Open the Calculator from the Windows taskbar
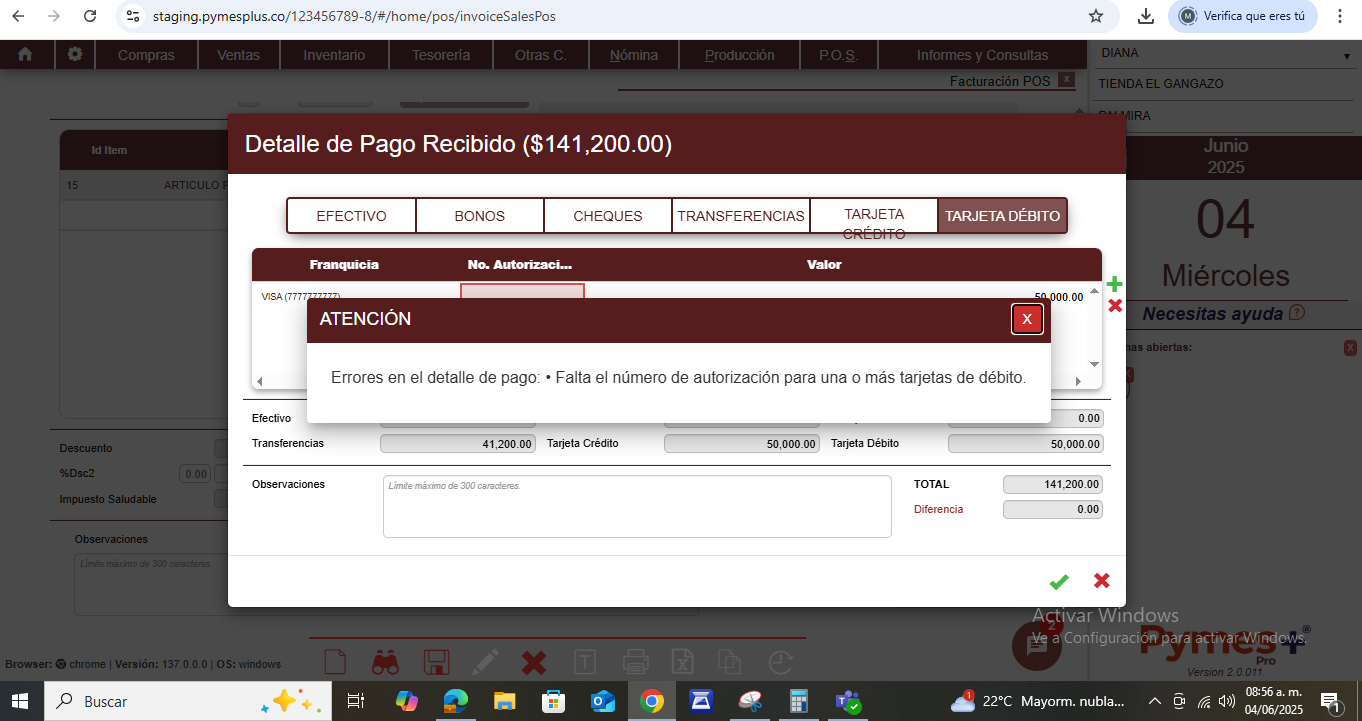Viewport: 1362px width, 721px height. click(798, 701)
